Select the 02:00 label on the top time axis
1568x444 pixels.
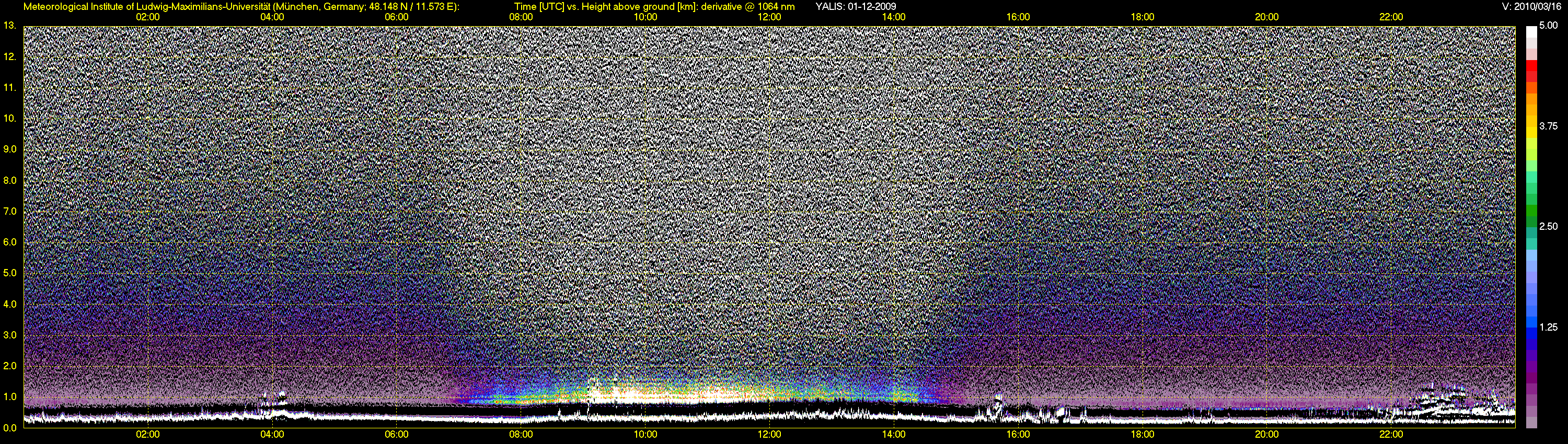click(x=148, y=17)
